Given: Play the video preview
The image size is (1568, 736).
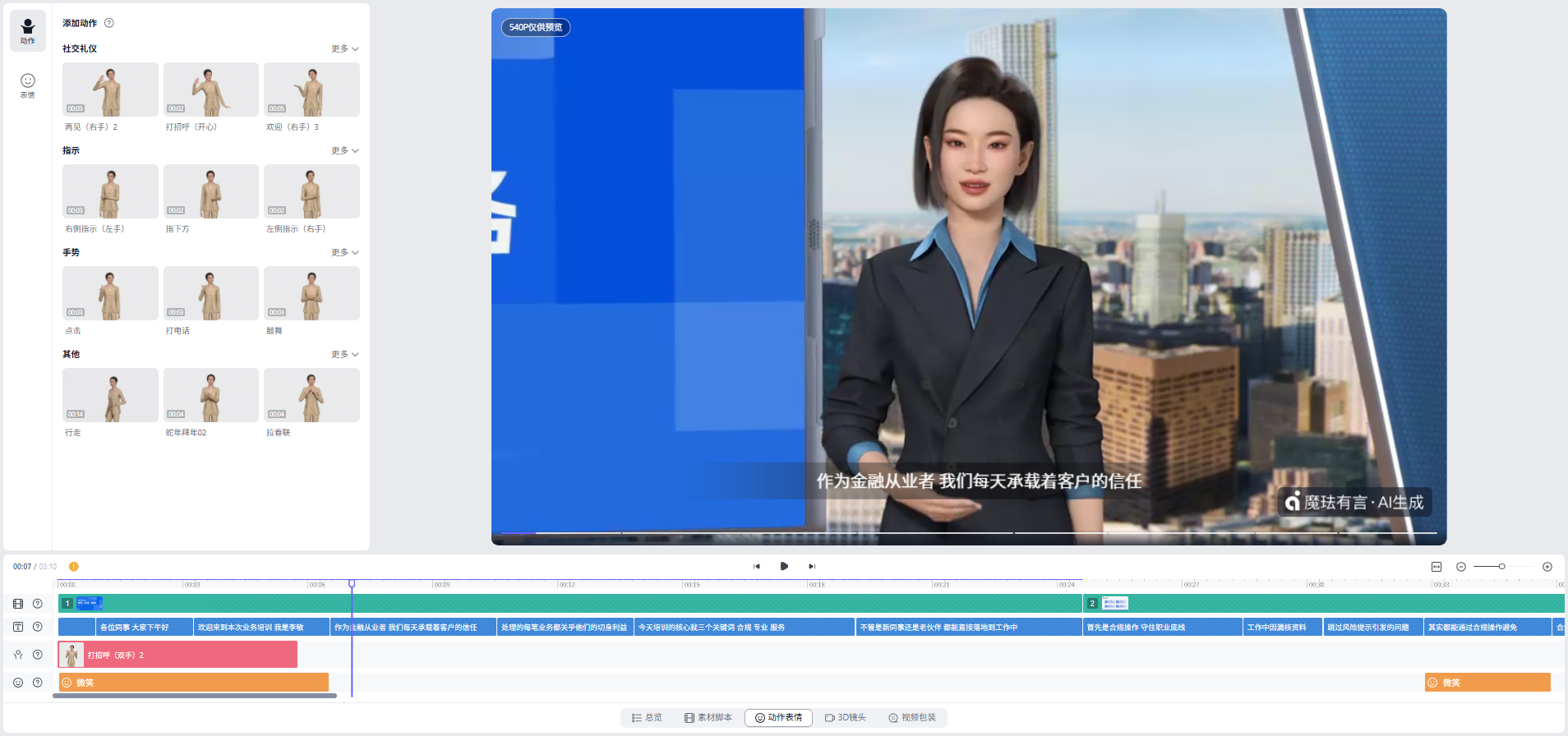Looking at the screenshot, I should click(x=784, y=567).
